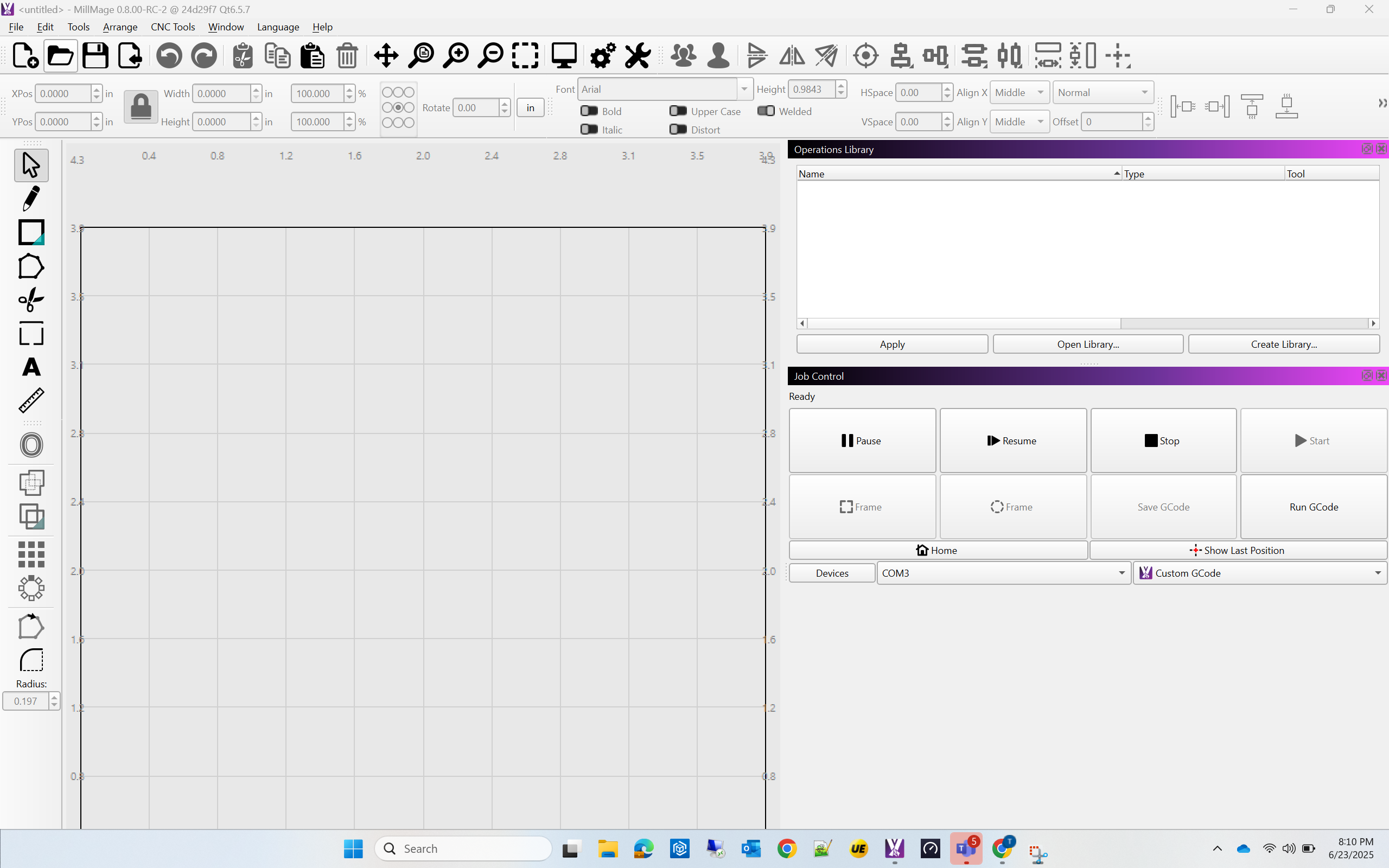Open the Window menu
Viewport: 1389px width, 868px height.
226,27
